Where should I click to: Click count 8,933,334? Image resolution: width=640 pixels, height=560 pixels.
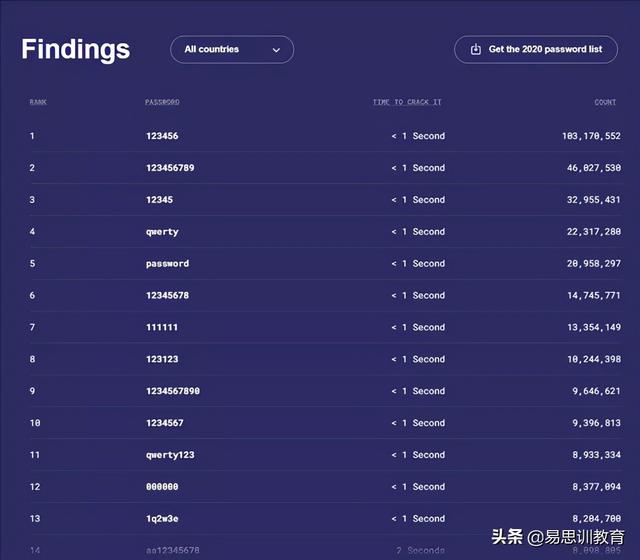596,455
